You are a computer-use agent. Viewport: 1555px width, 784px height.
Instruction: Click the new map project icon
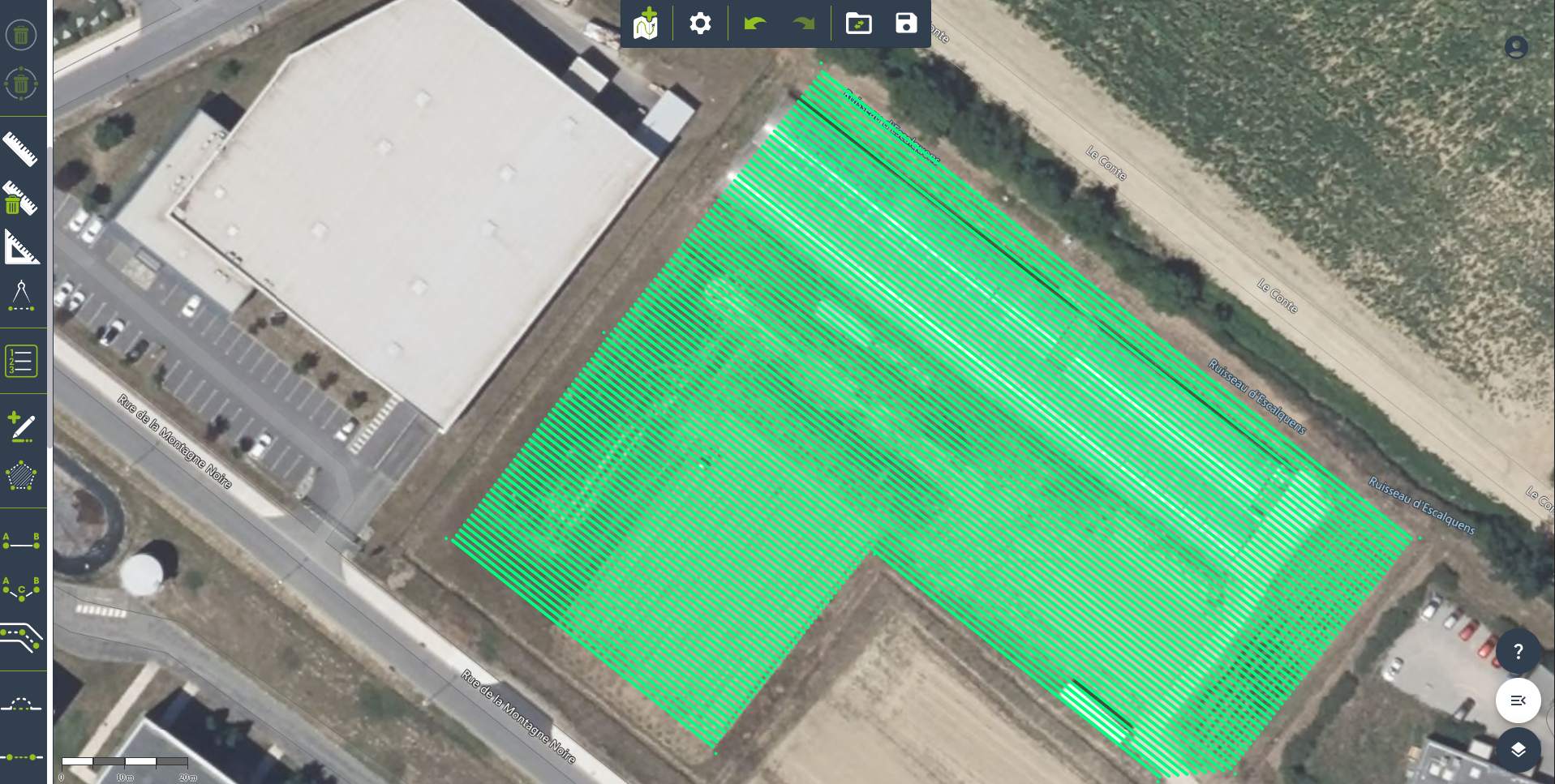point(646,24)
